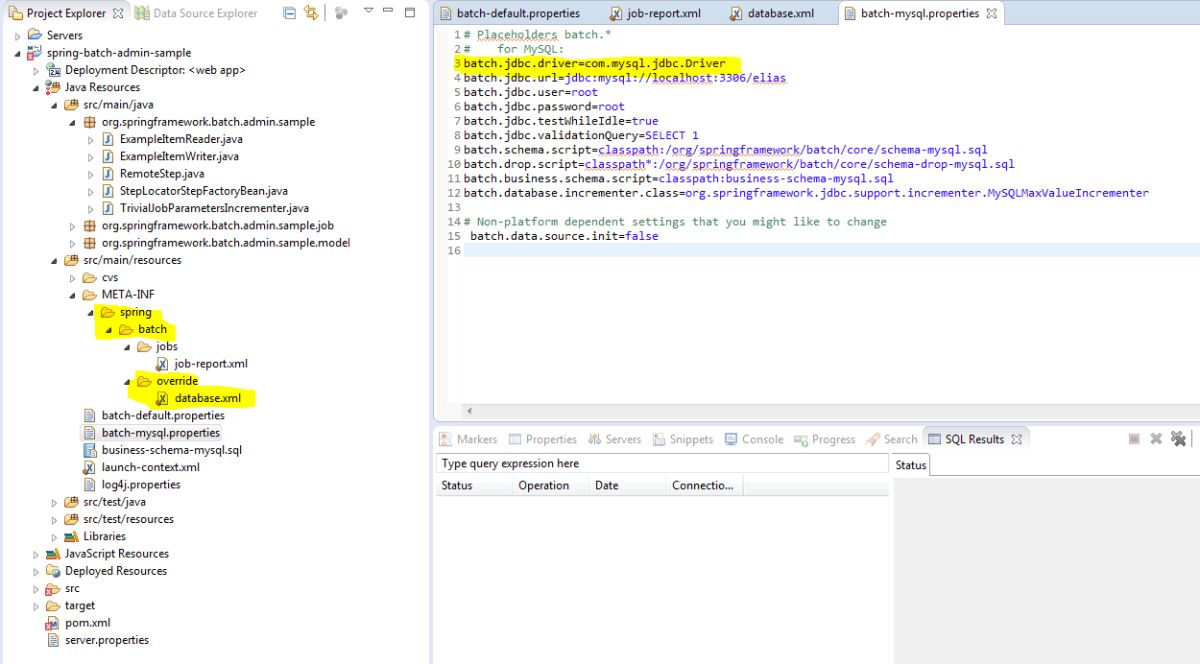Click Terminate icon in SQL Results toolbar

click(x=1134, y=439)
